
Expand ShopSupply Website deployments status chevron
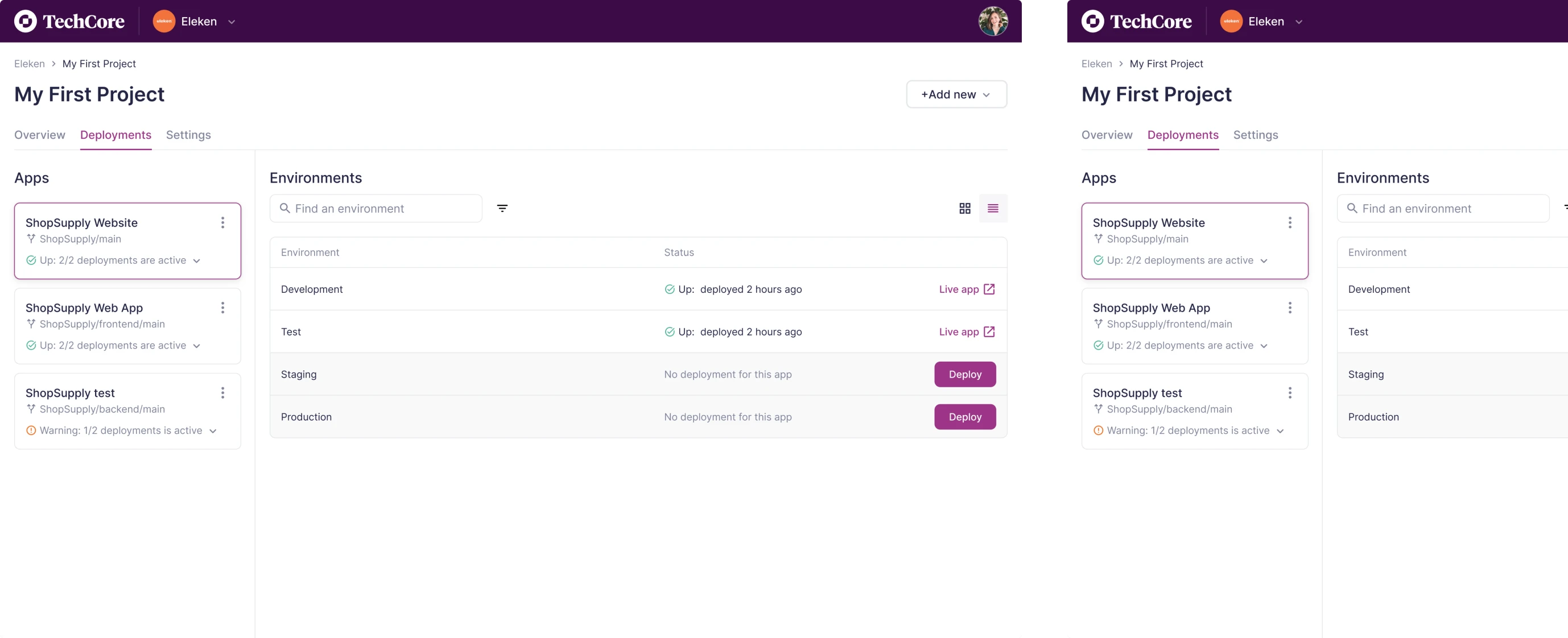(x=197, y=261)
